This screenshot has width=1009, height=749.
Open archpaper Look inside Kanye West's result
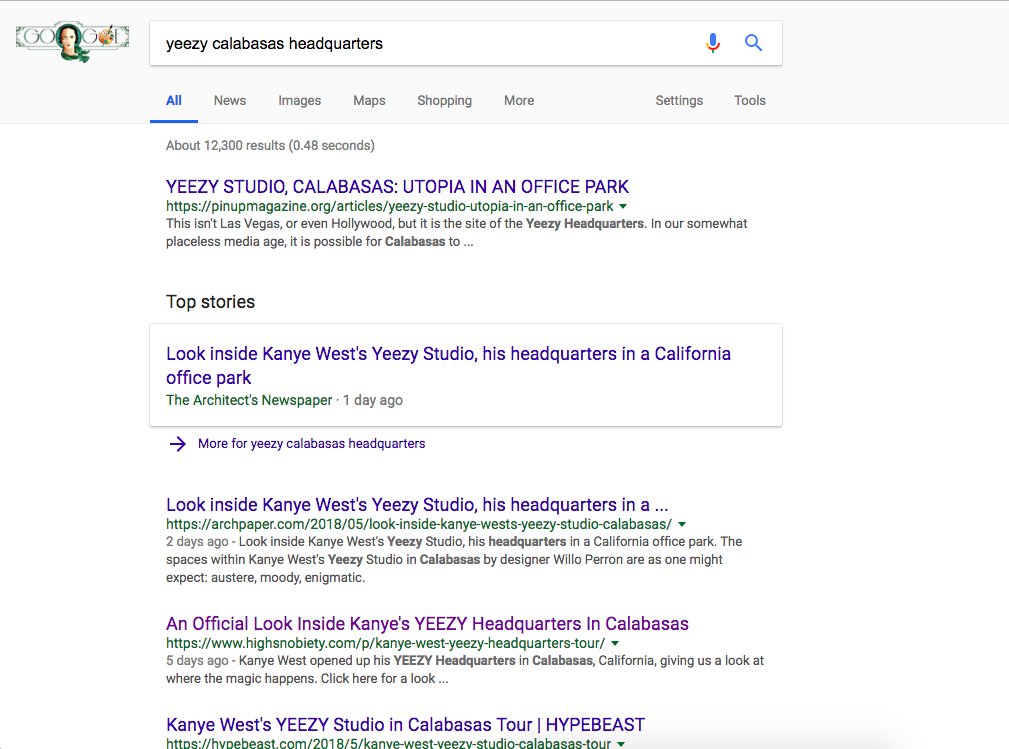417,504
